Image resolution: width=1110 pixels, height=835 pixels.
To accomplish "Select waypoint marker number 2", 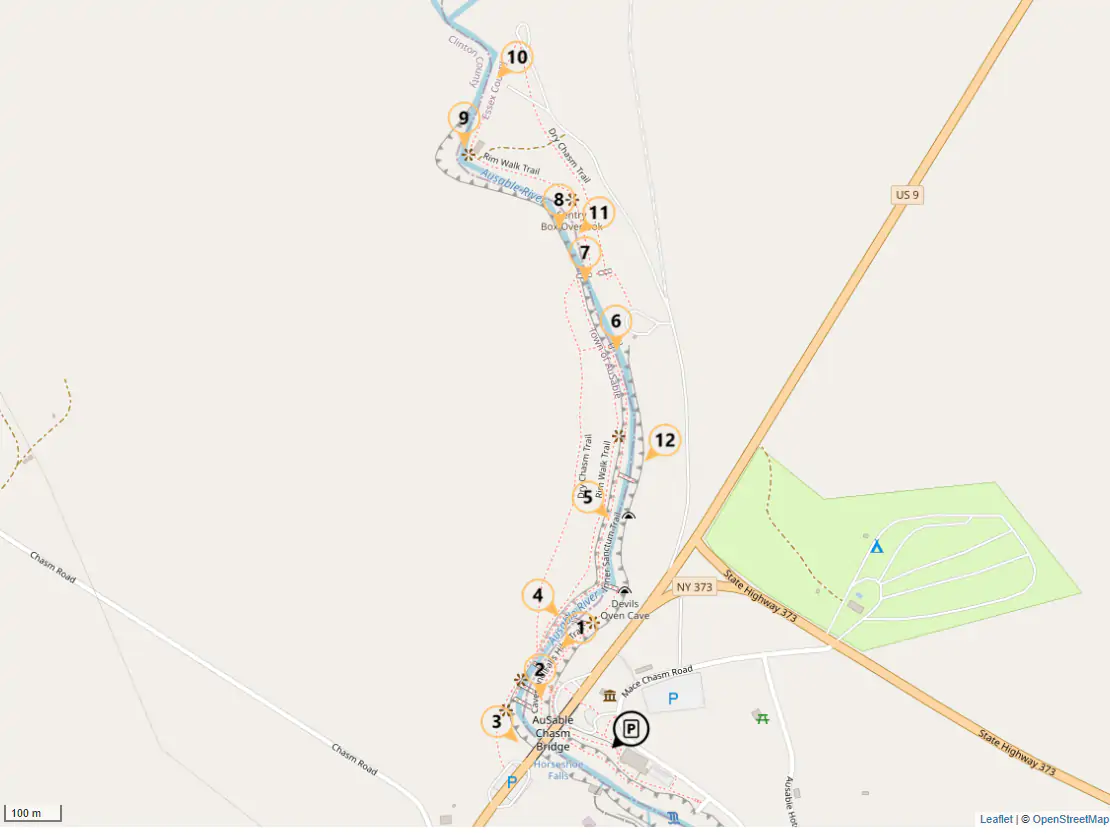I will pos(539,671).
